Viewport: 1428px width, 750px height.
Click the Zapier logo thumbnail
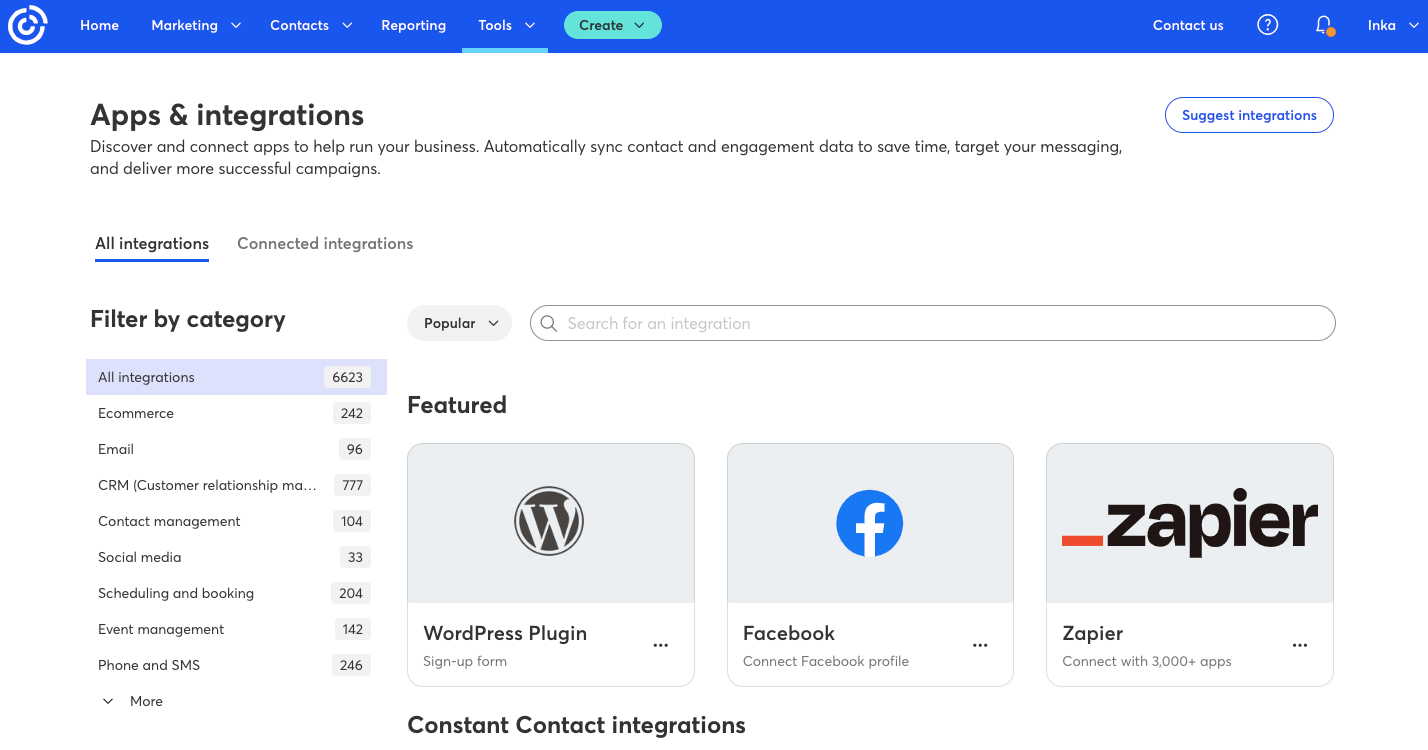coord(1190,522)
